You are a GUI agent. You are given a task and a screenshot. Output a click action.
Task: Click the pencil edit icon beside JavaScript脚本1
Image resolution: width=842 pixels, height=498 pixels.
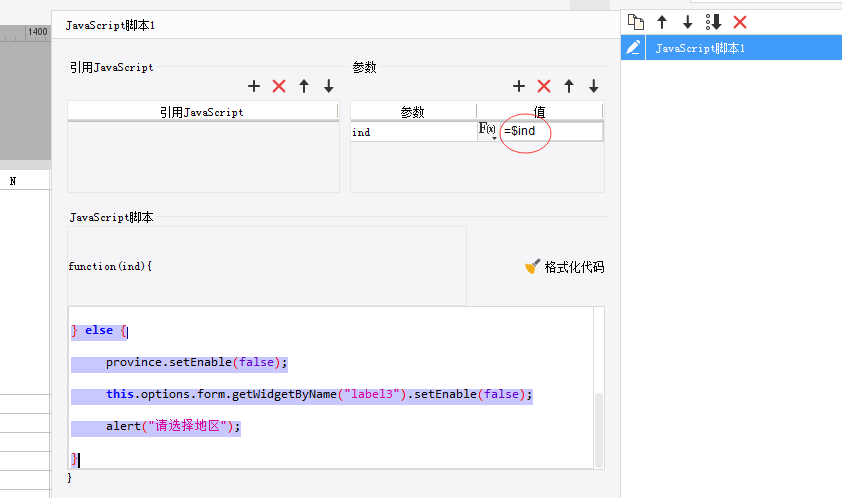click(633, 48)
